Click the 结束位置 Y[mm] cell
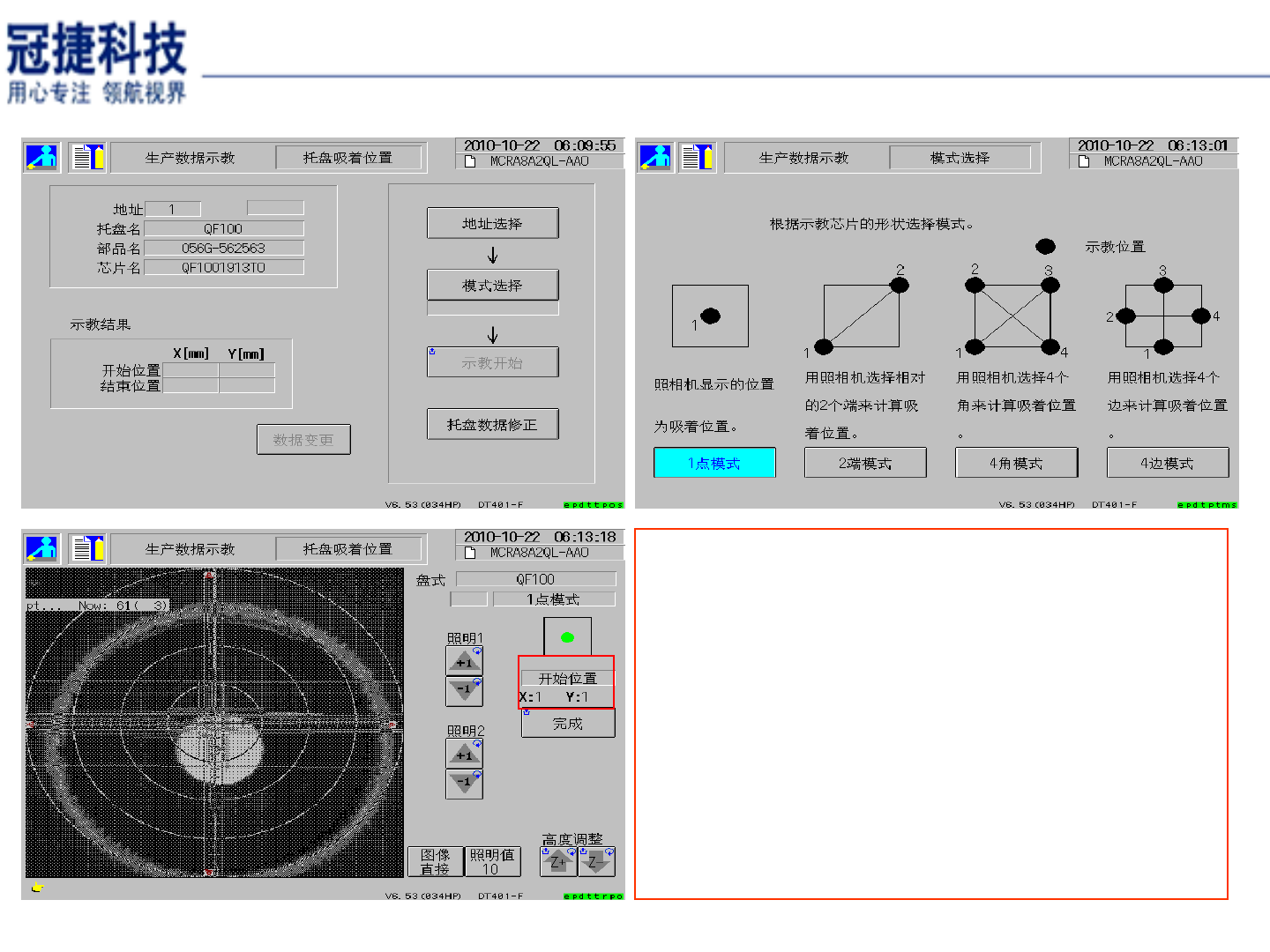This screenshot has width=1270, height=952. pyautogui.click(x=247, y=385)
